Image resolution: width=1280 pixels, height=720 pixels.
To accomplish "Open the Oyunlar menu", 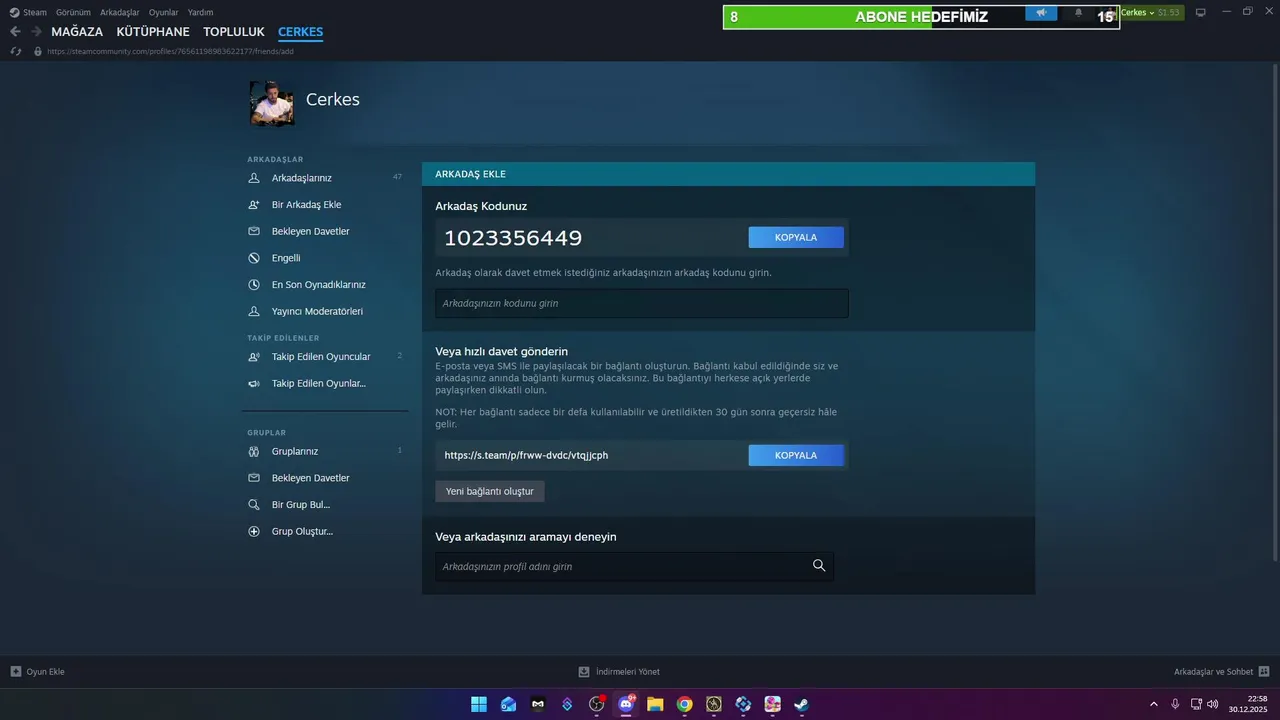I will click(163, 12).
